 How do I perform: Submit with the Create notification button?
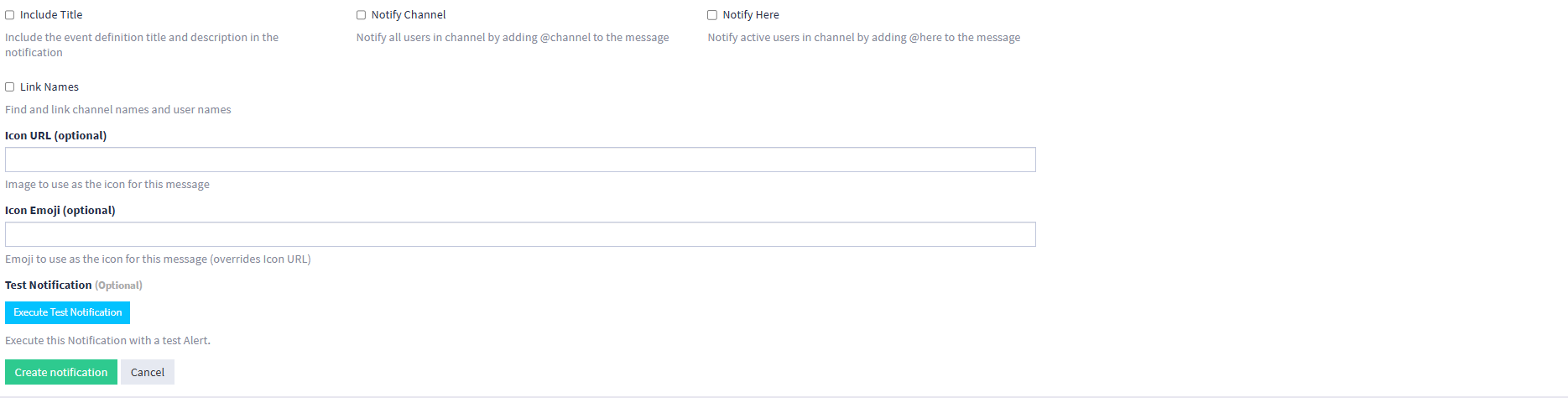pyautogui.click(x=61, y=372)
